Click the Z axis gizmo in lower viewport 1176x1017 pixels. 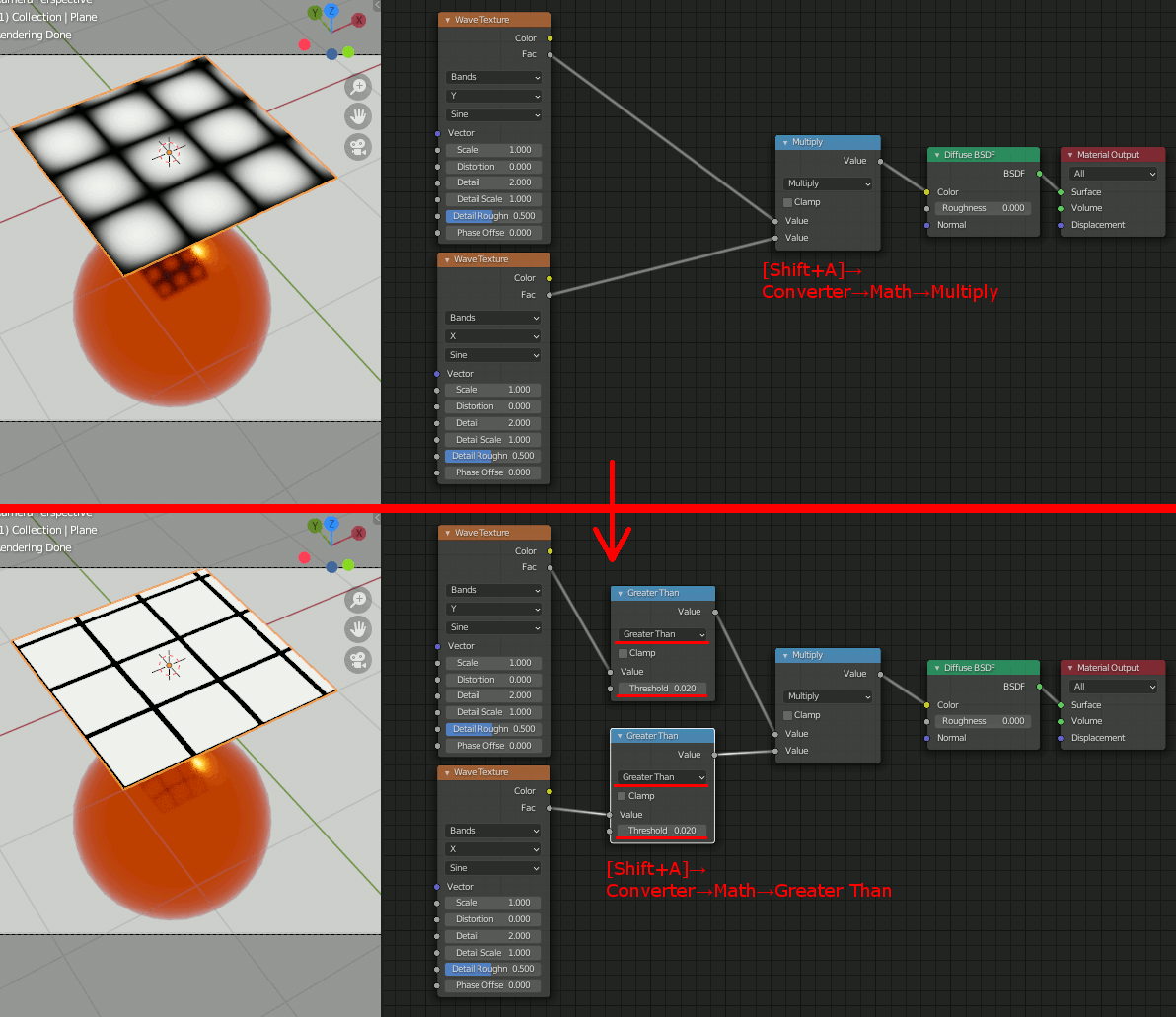click(x=331, y=524)
